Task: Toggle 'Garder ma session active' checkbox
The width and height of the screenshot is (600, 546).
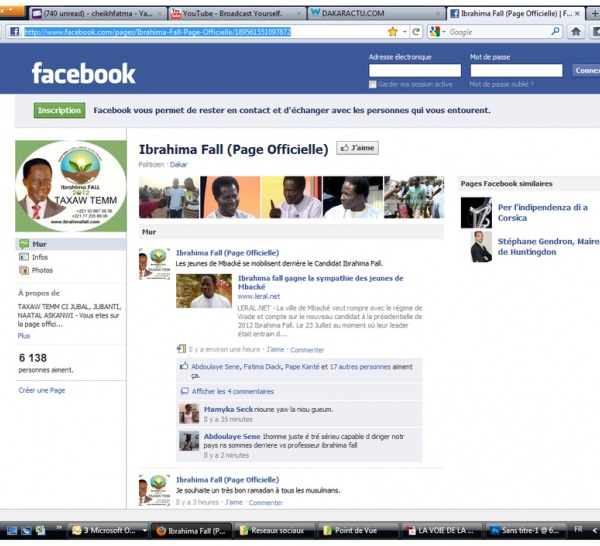Action: click(x=372, y=84)
